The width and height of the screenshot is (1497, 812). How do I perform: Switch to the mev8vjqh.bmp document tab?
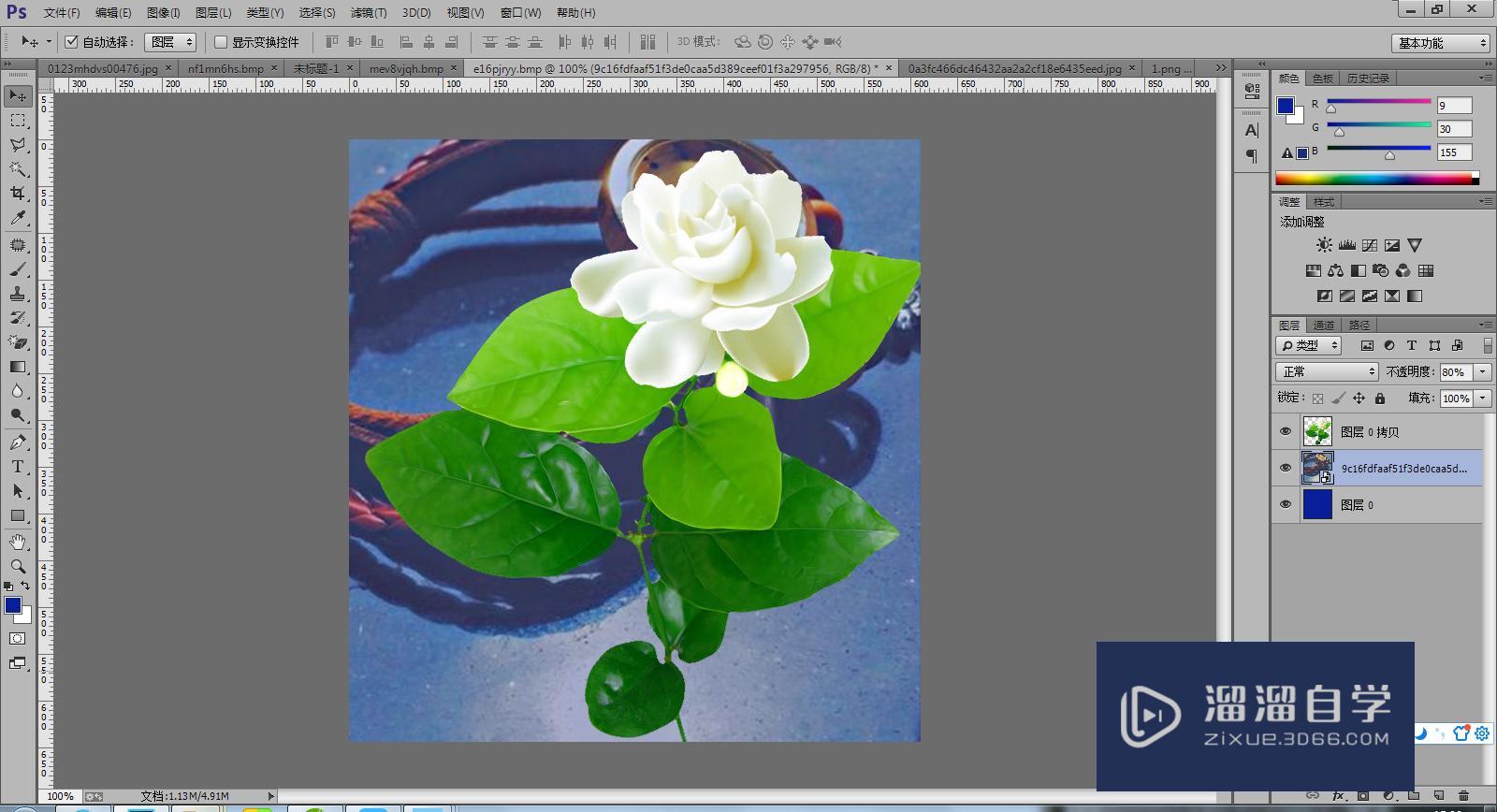coord(406,68)
